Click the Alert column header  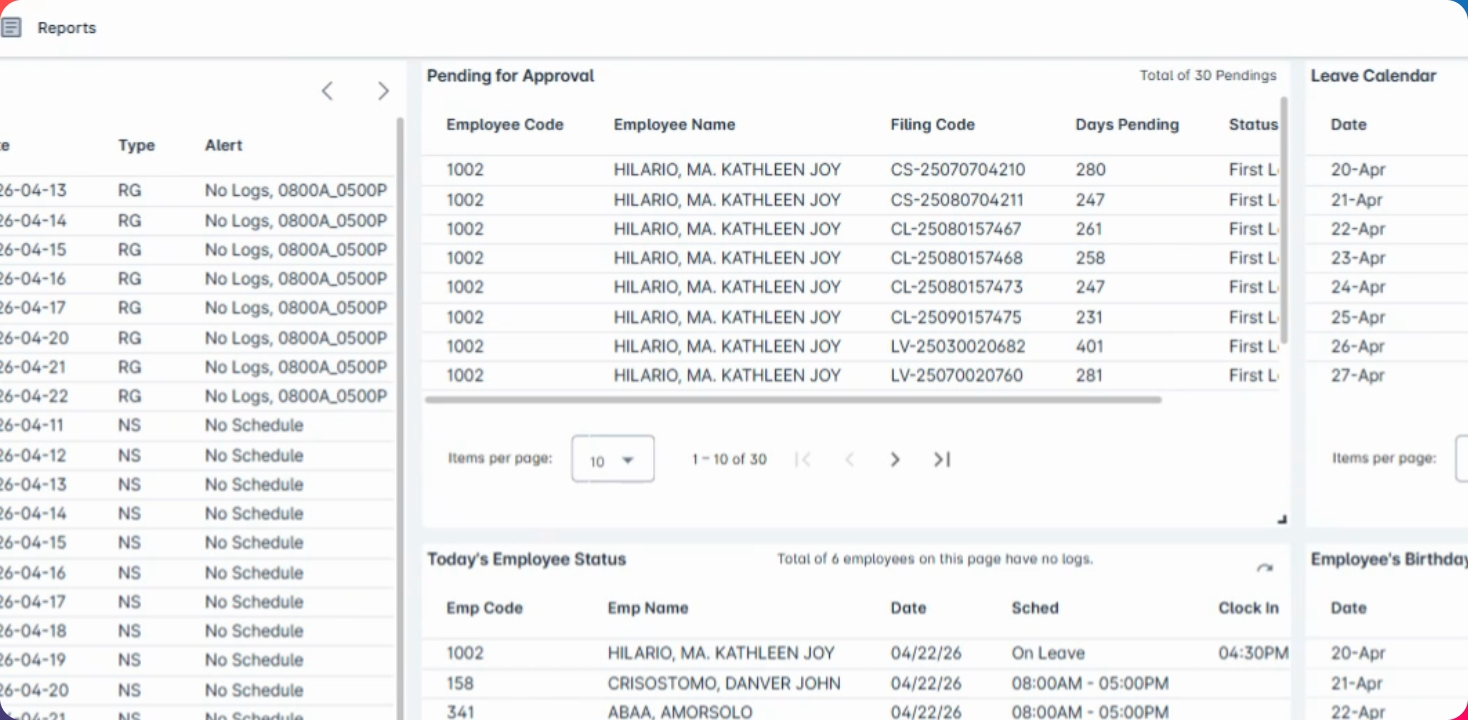(x=224, y=145)
